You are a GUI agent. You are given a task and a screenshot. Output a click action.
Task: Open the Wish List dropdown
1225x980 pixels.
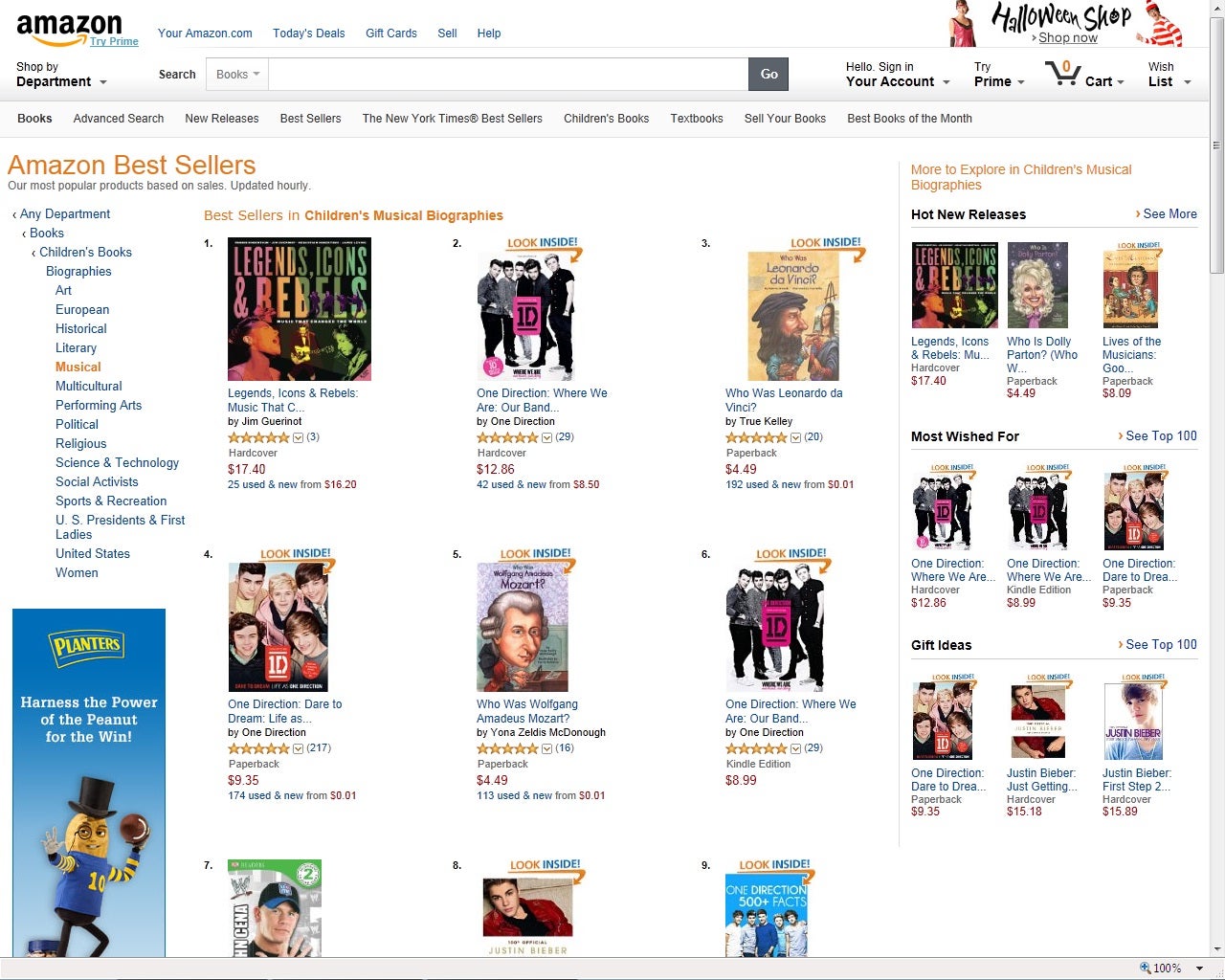[1169, 75]
